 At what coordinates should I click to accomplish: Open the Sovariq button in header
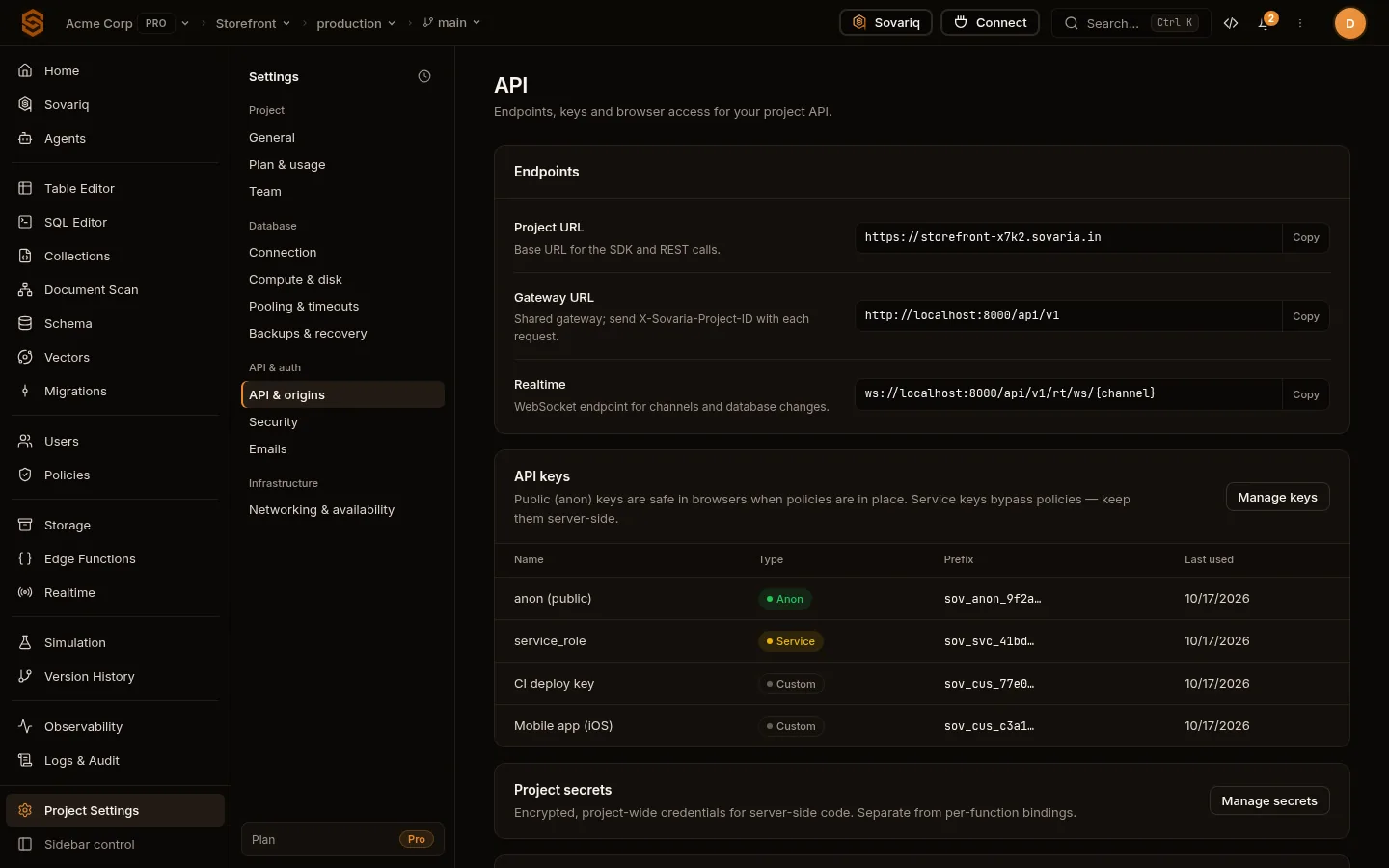point(885,22)
